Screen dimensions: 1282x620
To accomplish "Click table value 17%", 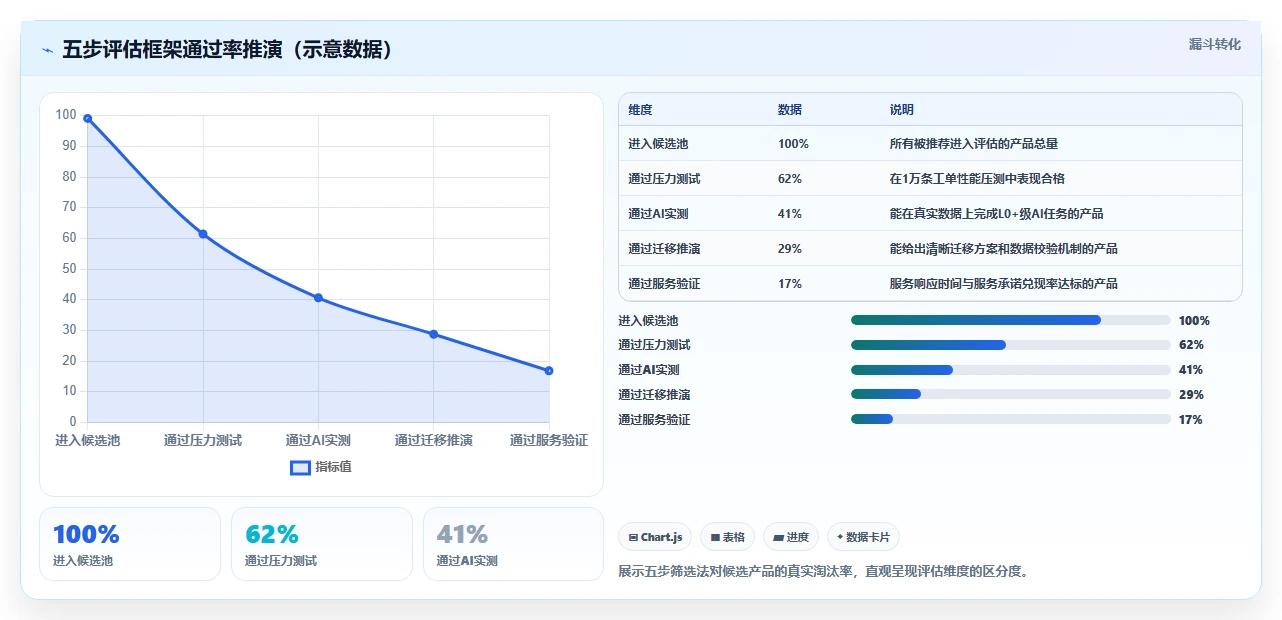I will click(790, 284).
